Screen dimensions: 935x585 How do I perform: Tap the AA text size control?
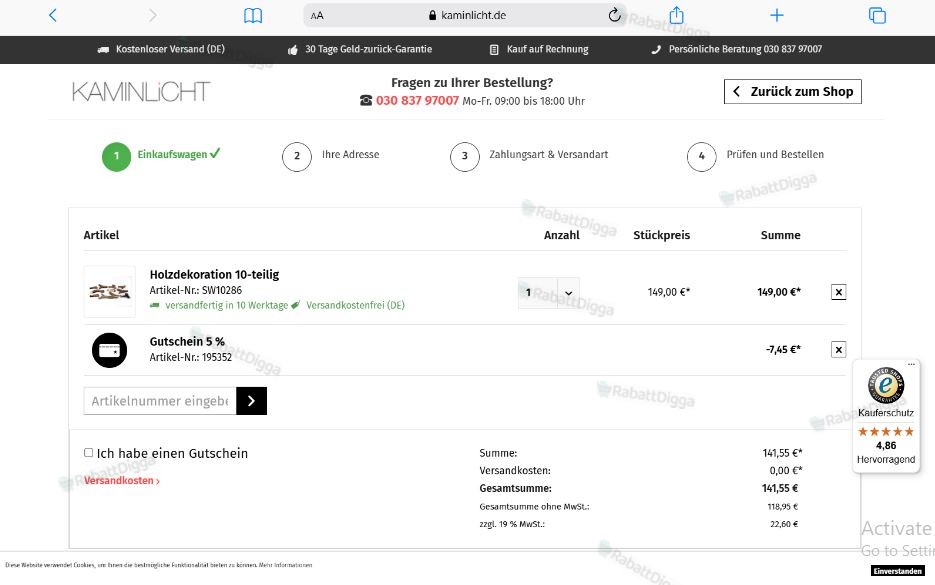click(x=317, y=16)
